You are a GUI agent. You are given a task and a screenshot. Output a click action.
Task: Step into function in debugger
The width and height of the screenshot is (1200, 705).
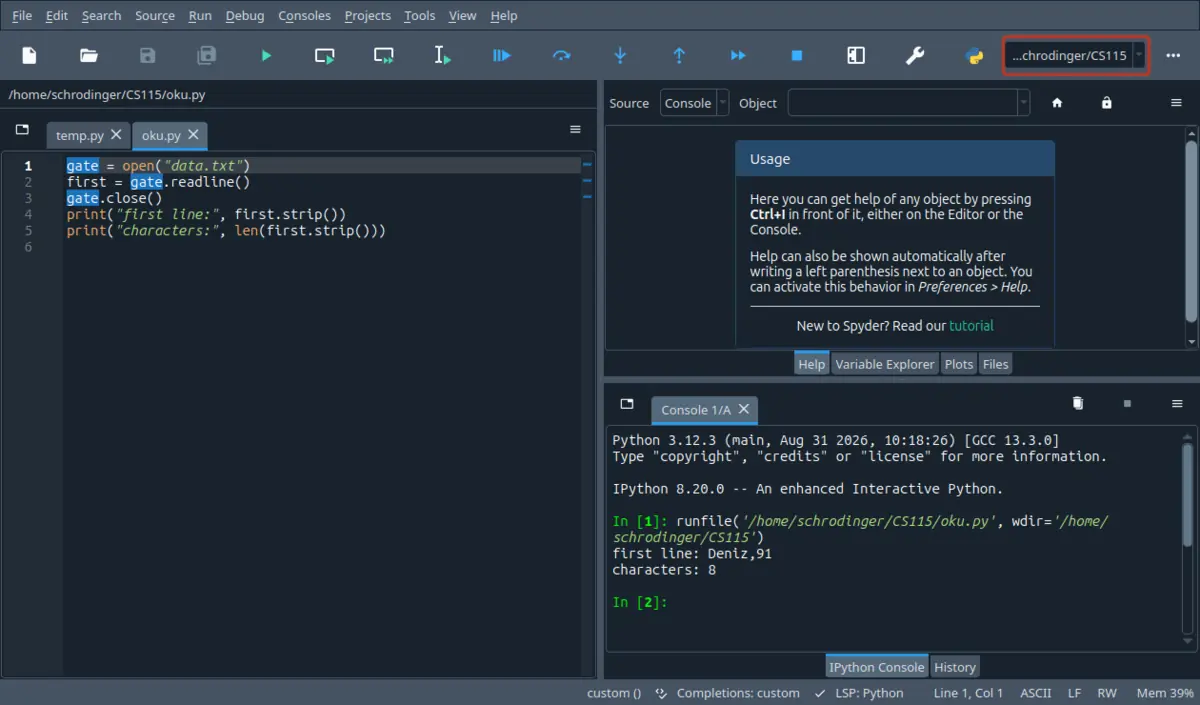click(x=620, y=56)
